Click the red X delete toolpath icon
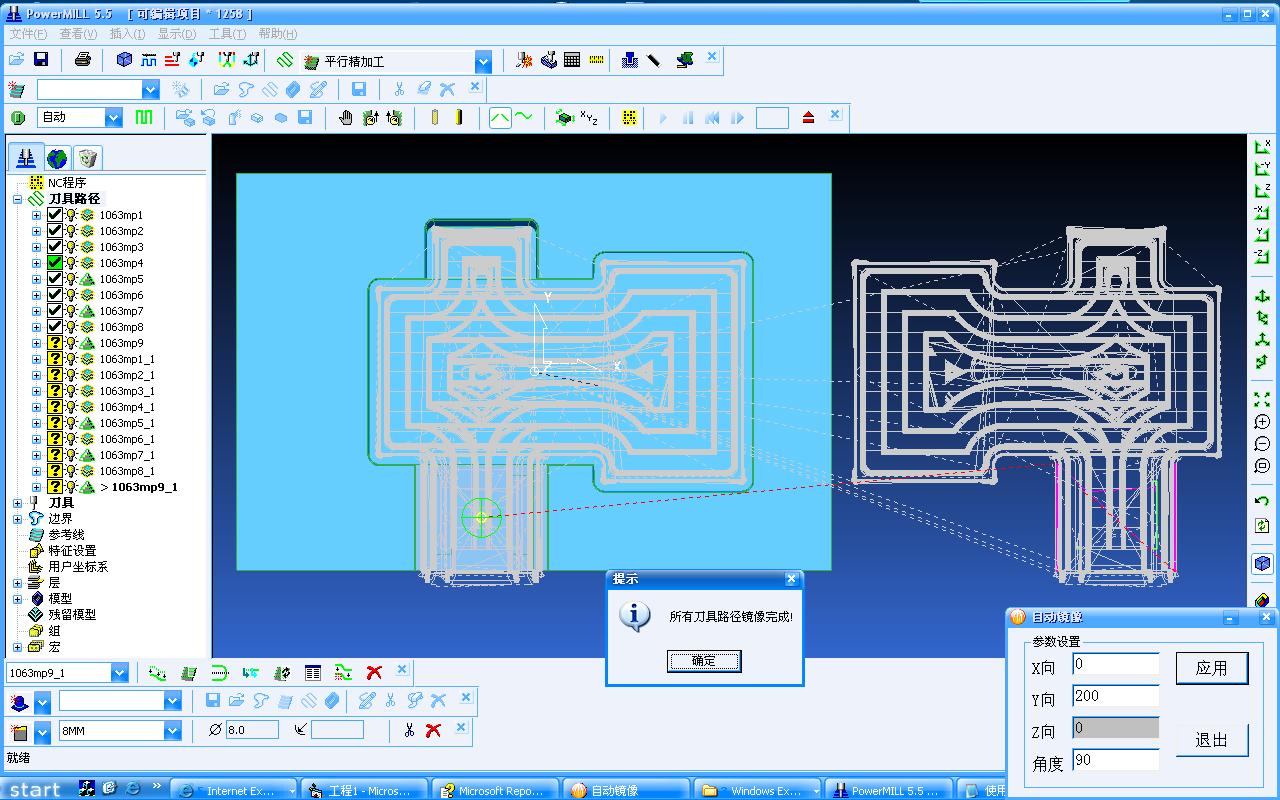This screenshot has height=800, width=1280. (374, 673)
